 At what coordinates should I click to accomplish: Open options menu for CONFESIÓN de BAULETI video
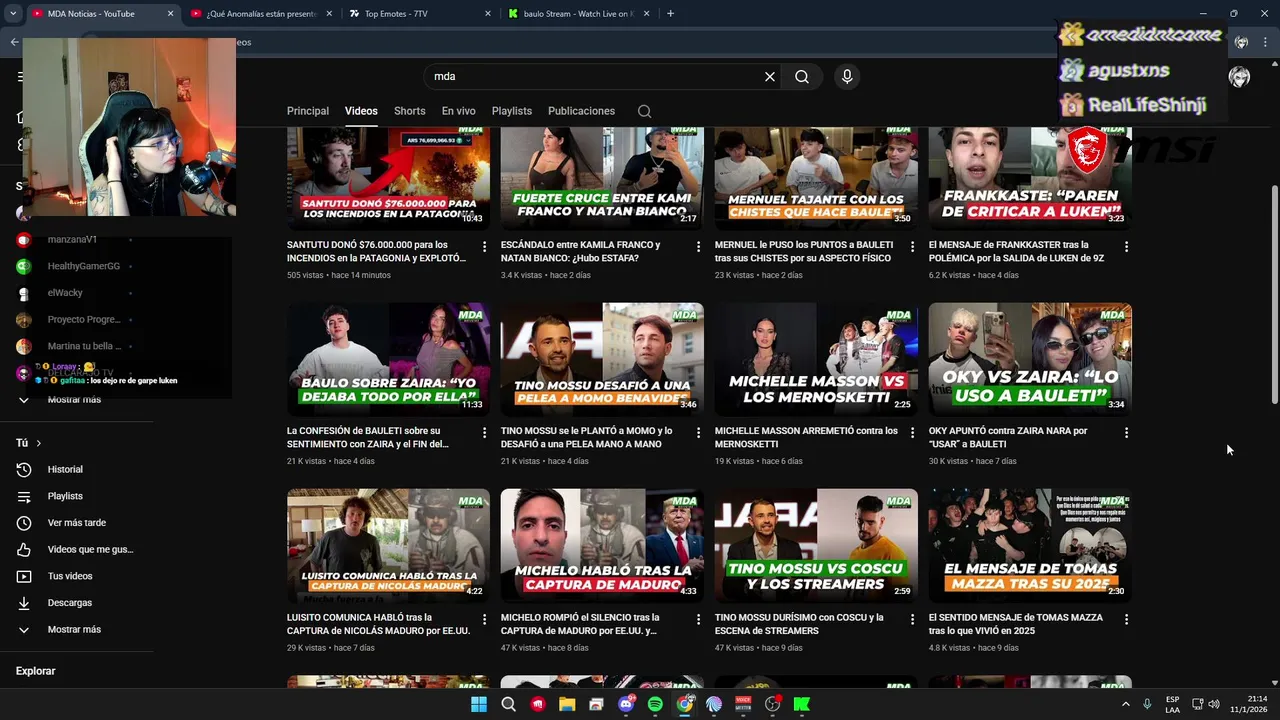click(485, 433)
